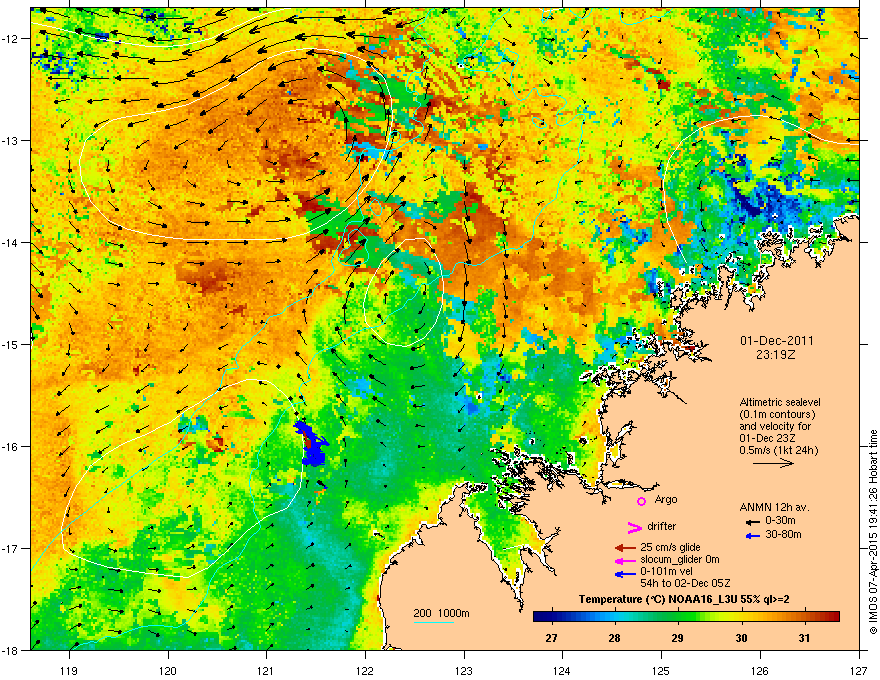Click the blue ANMN 30-80m arrow symbol
The width and height of the screenshot is (880, 680).
point(753,535)
